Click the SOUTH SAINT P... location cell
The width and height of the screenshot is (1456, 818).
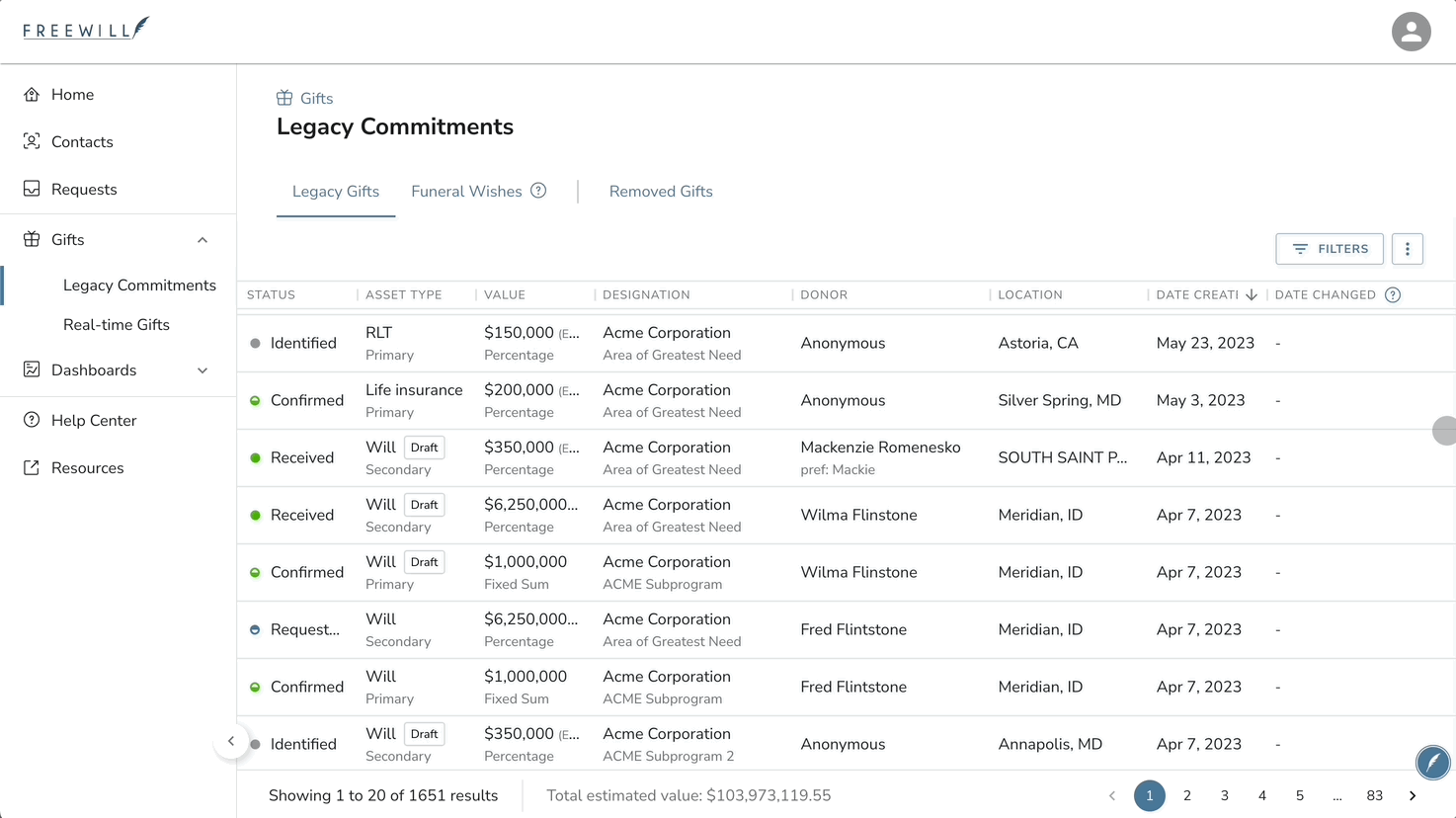(1063, 457)
